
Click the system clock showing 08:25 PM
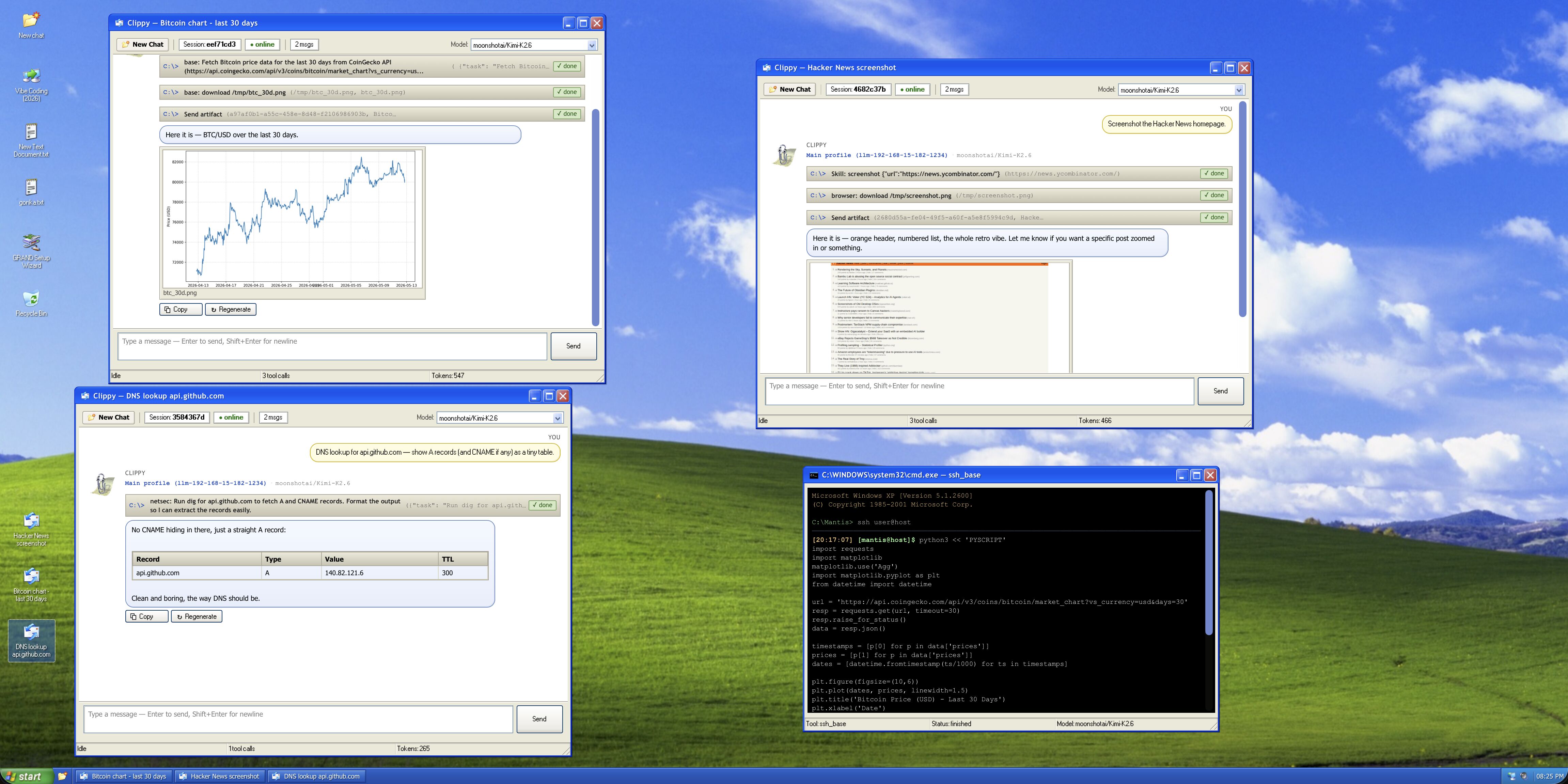(1550, 776)
